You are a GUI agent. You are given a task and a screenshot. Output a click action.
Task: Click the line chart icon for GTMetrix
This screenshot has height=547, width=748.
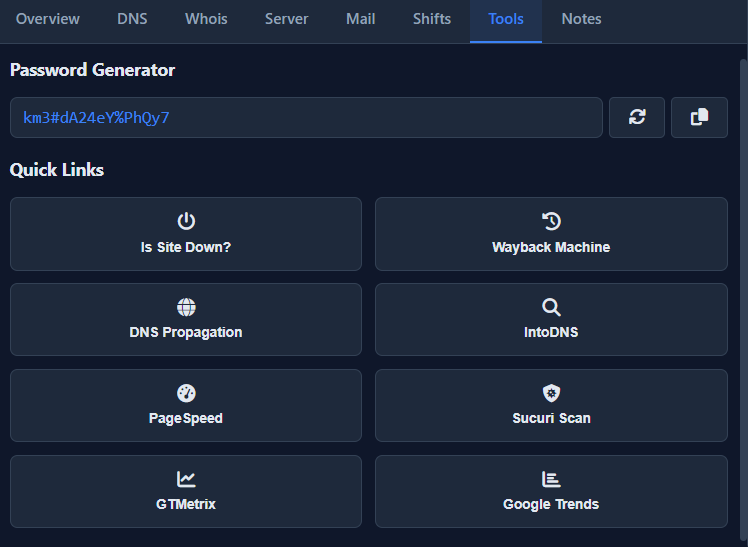[186, 479]
